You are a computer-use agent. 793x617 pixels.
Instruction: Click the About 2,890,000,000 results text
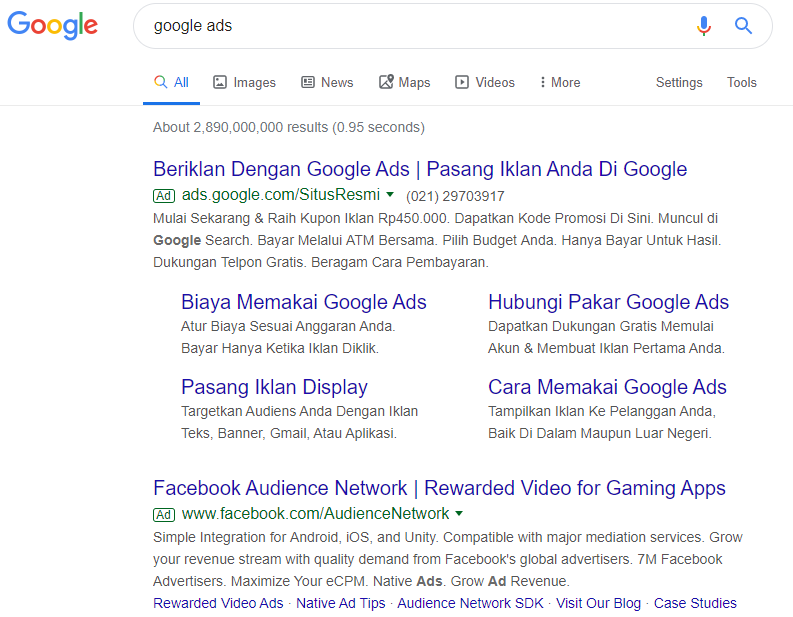289,127
